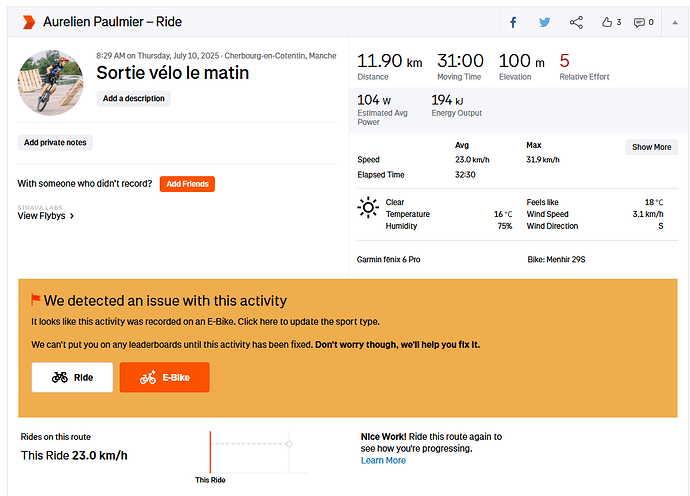Viewport: 690px width, 496px height.
Task: Click the Temperature 16 °C value
Action: [503, 214]
